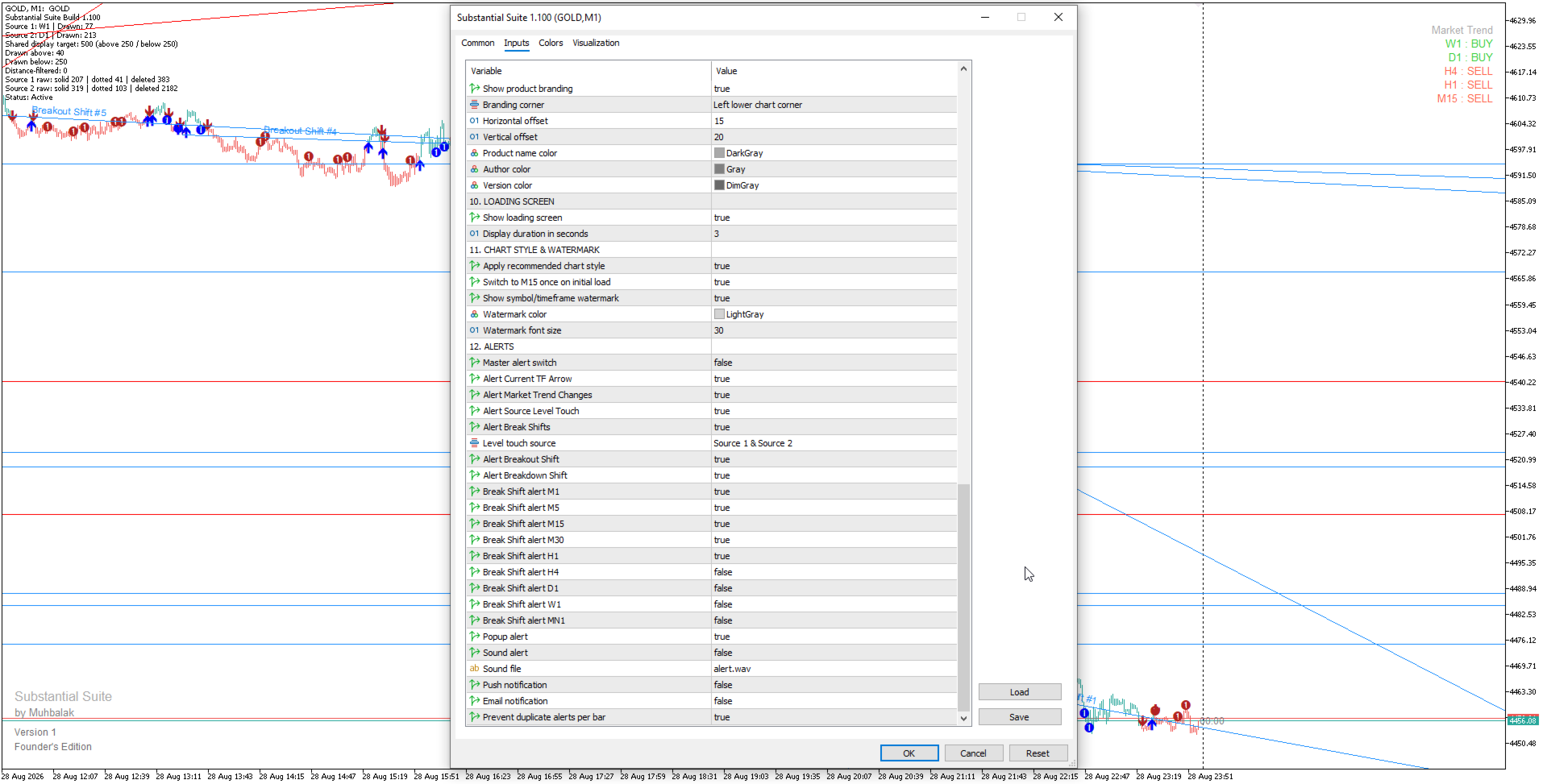Screen dimensions: 1547x784
Task: Click the Show symbol/timeframe watermark row icon
Action: (x=475, y=298)
